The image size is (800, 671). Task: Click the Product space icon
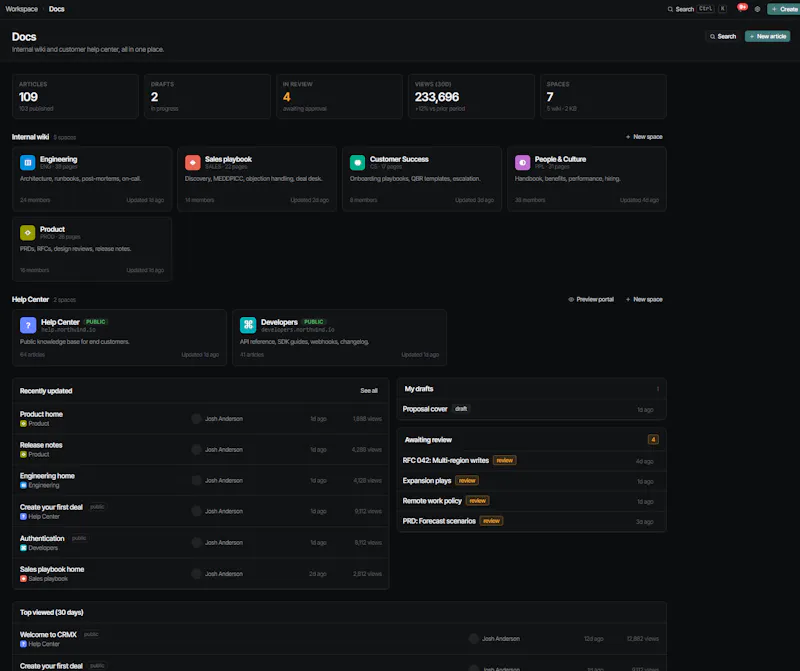pyautogui.click(x=28, y=232)
